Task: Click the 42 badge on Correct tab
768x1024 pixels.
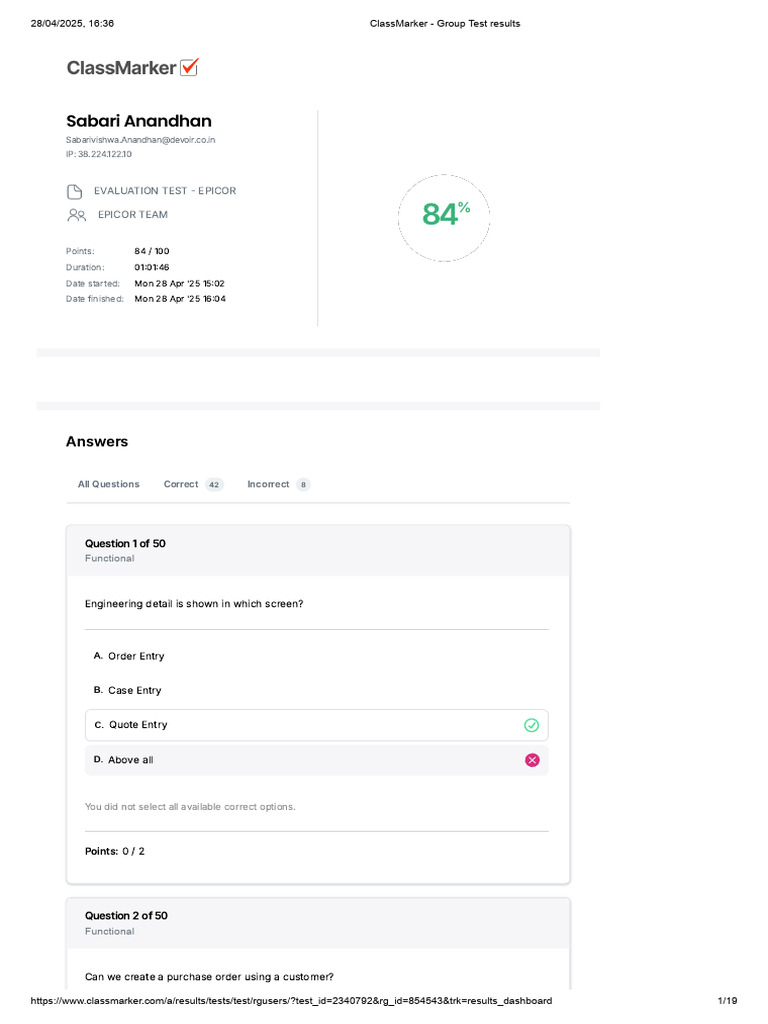Action: click(x=214, y=485)
